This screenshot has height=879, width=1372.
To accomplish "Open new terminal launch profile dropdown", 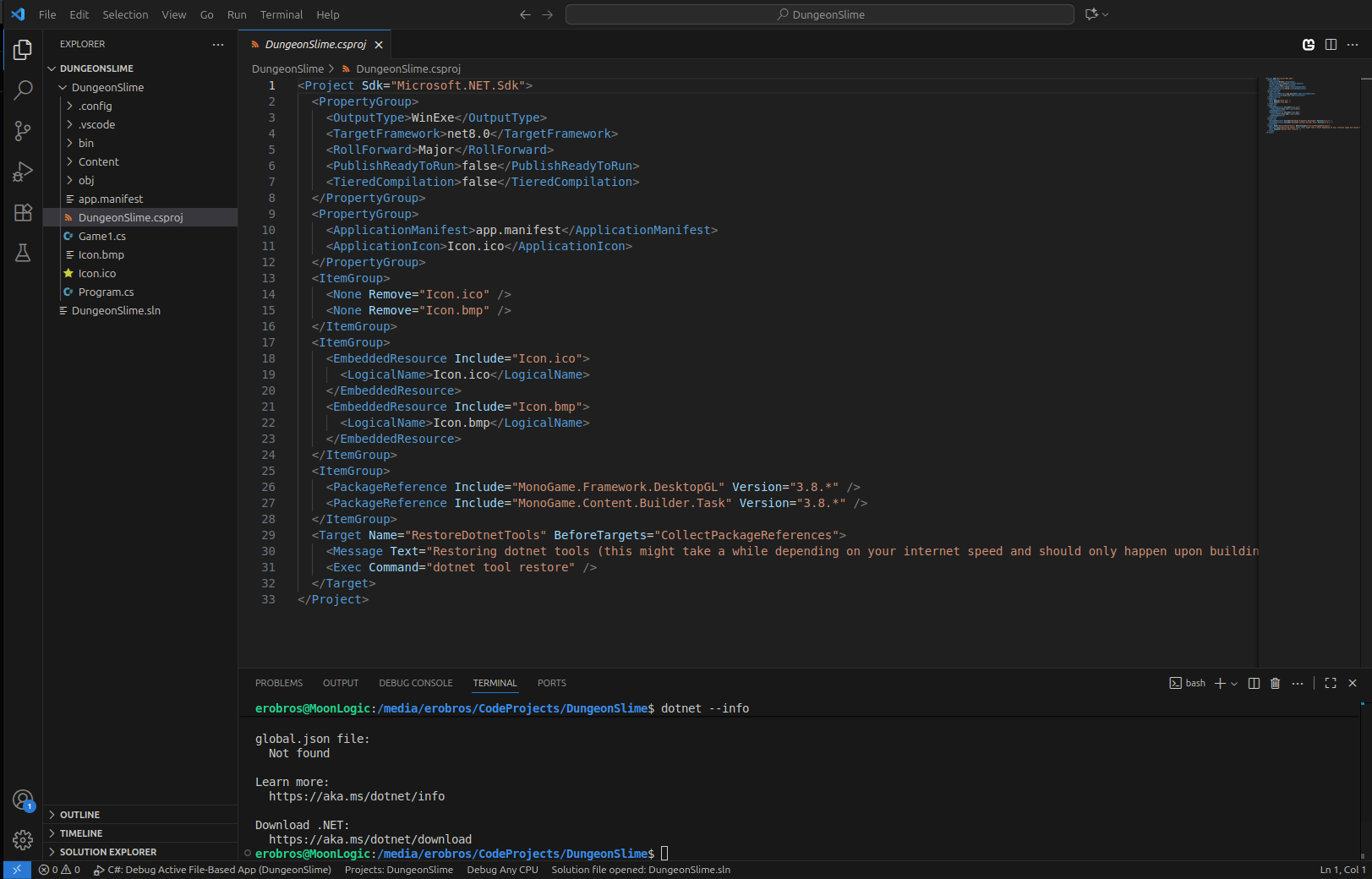I will (1234, 684).
